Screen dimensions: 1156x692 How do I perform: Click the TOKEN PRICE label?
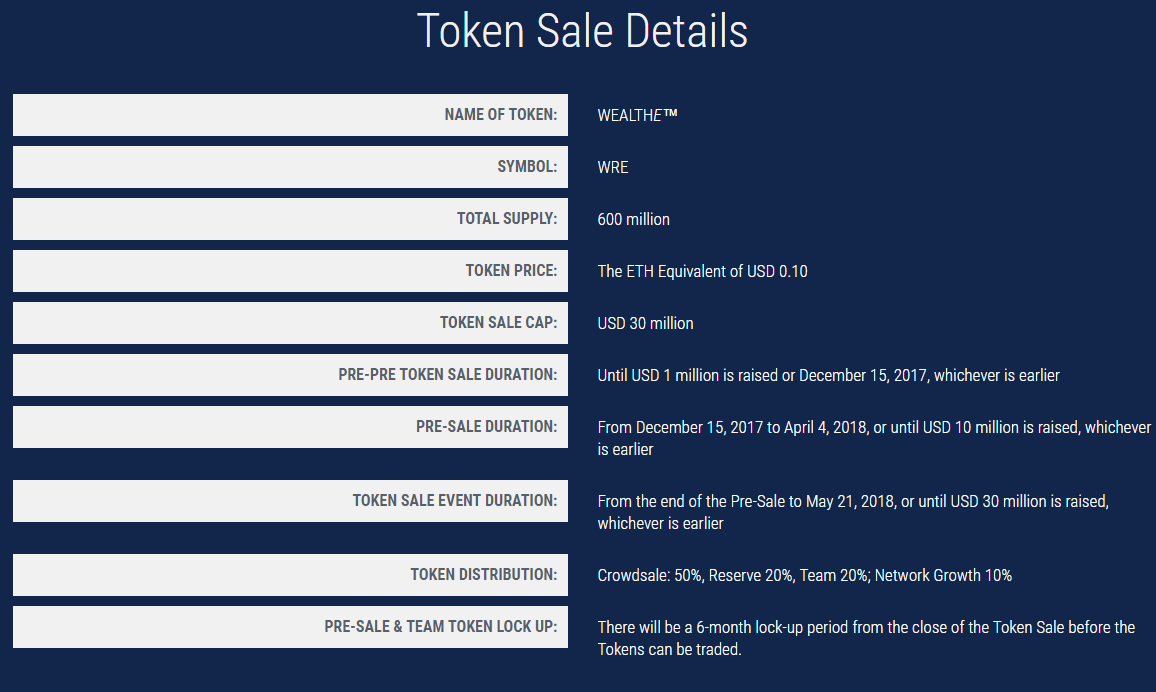click(x=511, y=271)
